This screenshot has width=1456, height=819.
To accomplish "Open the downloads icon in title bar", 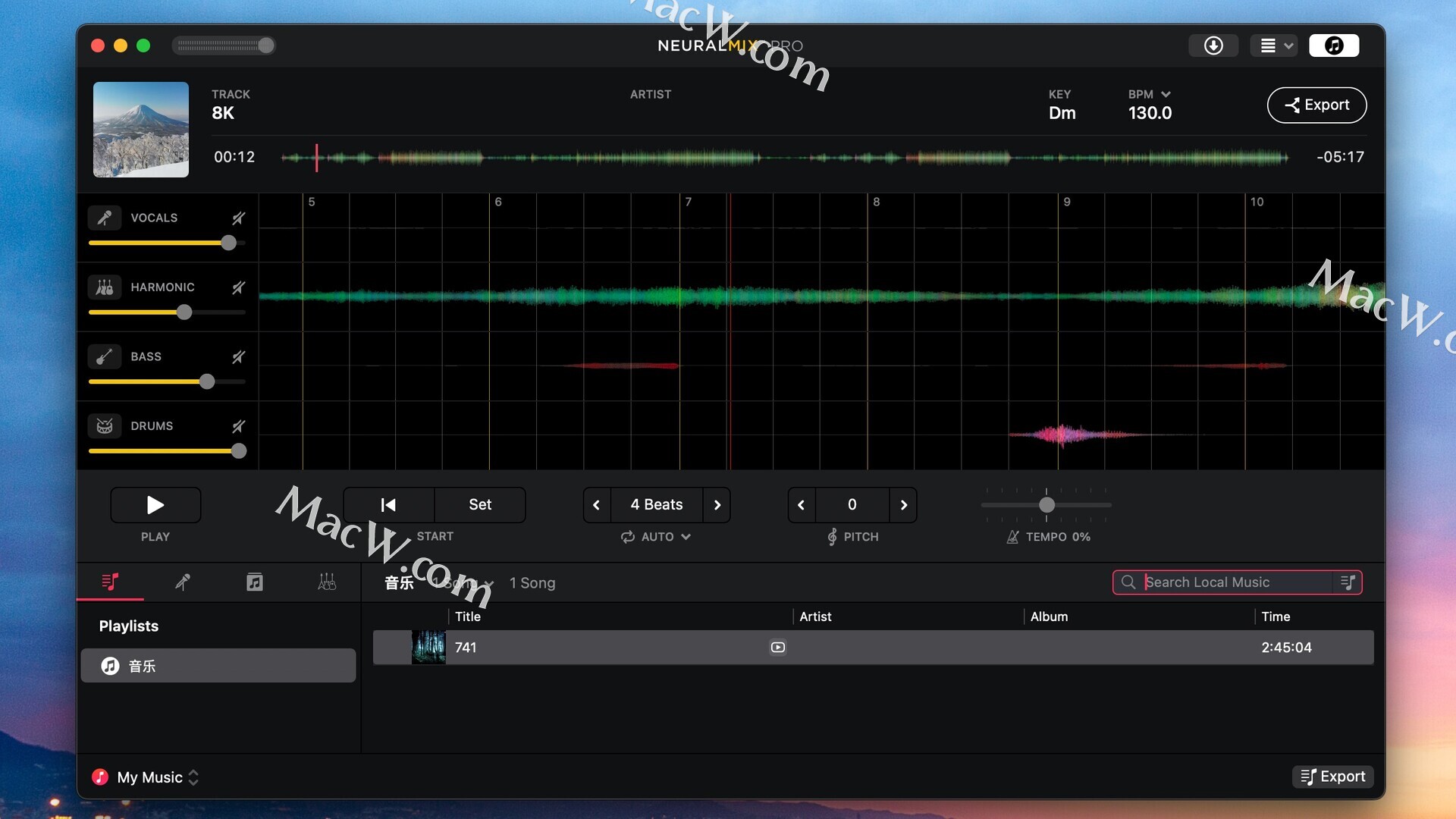I will point(1213,45).
